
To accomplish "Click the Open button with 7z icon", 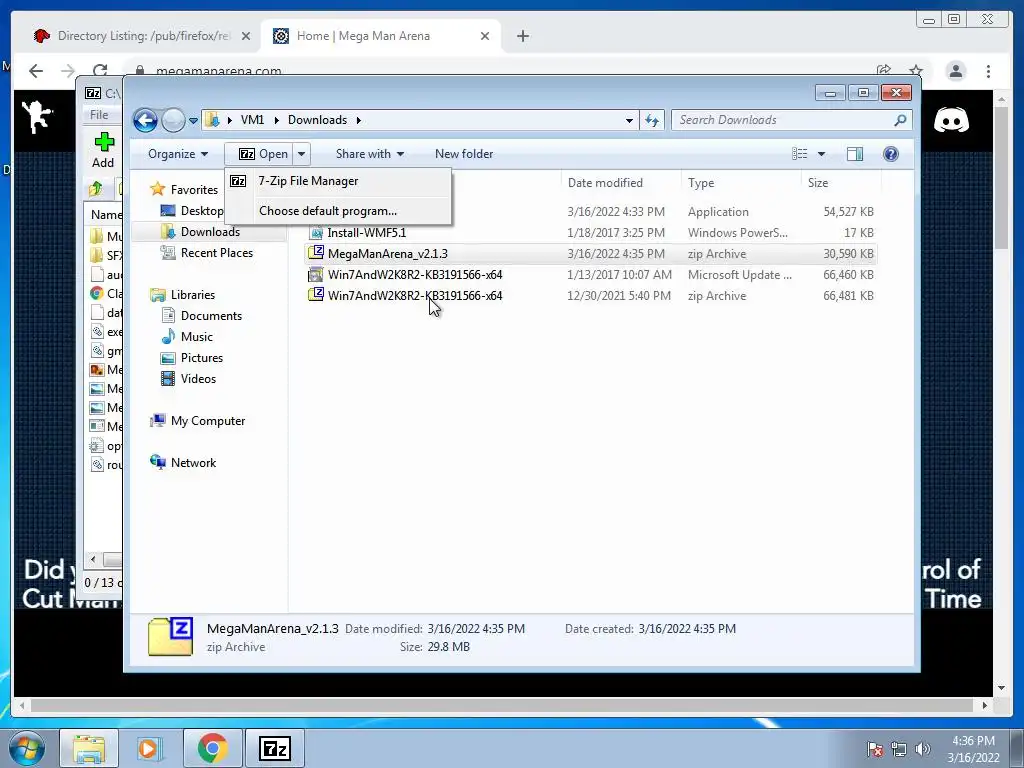I will pyautogui.click(x=259, y=154).
